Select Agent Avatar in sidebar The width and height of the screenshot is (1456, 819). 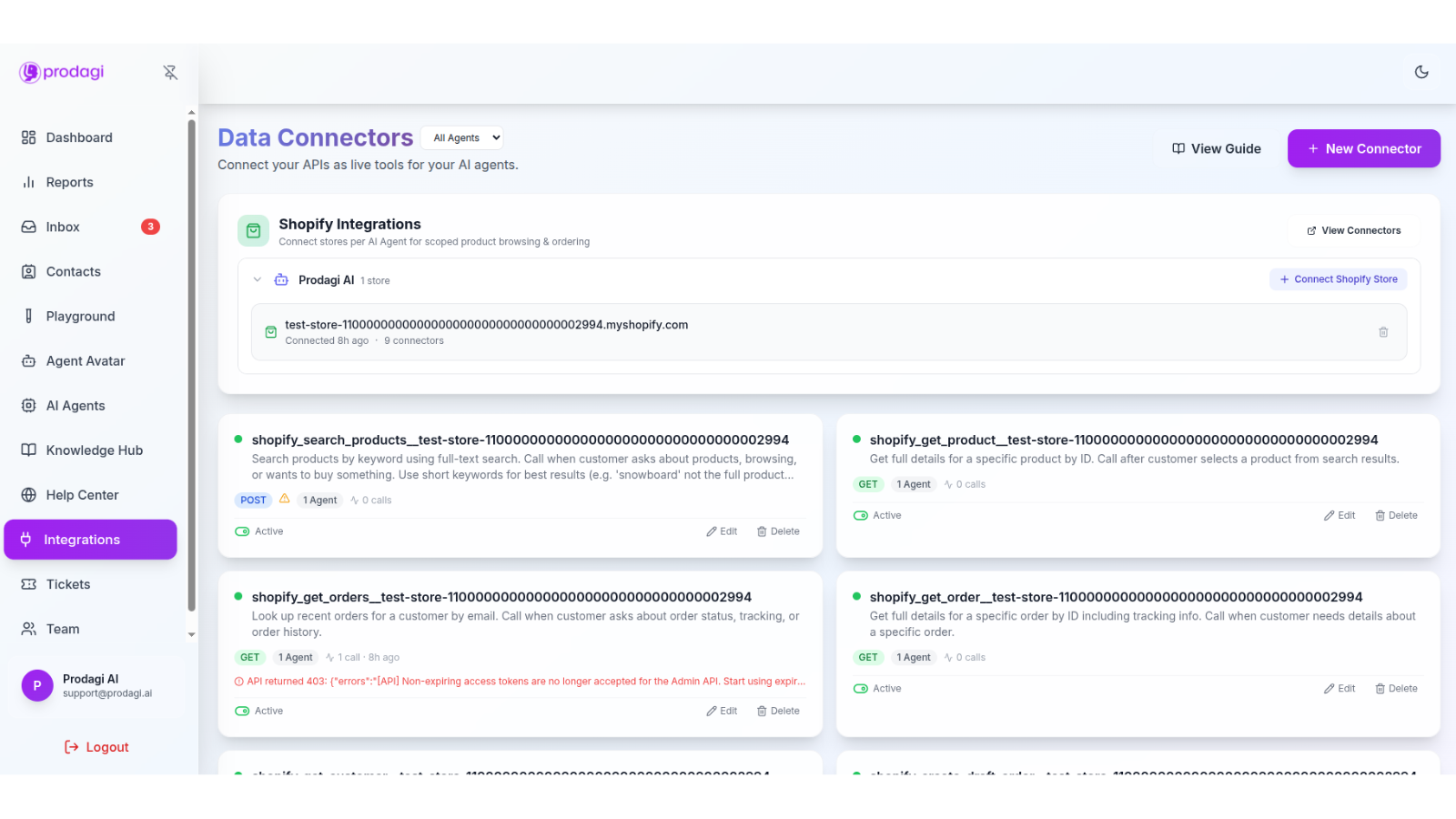coord(91,360)
